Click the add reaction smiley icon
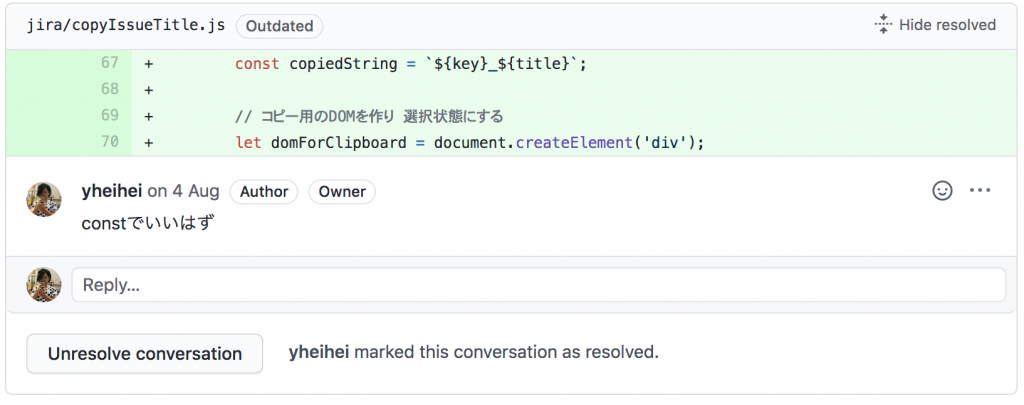1024x405 pixels. click(x=942, y=191)
